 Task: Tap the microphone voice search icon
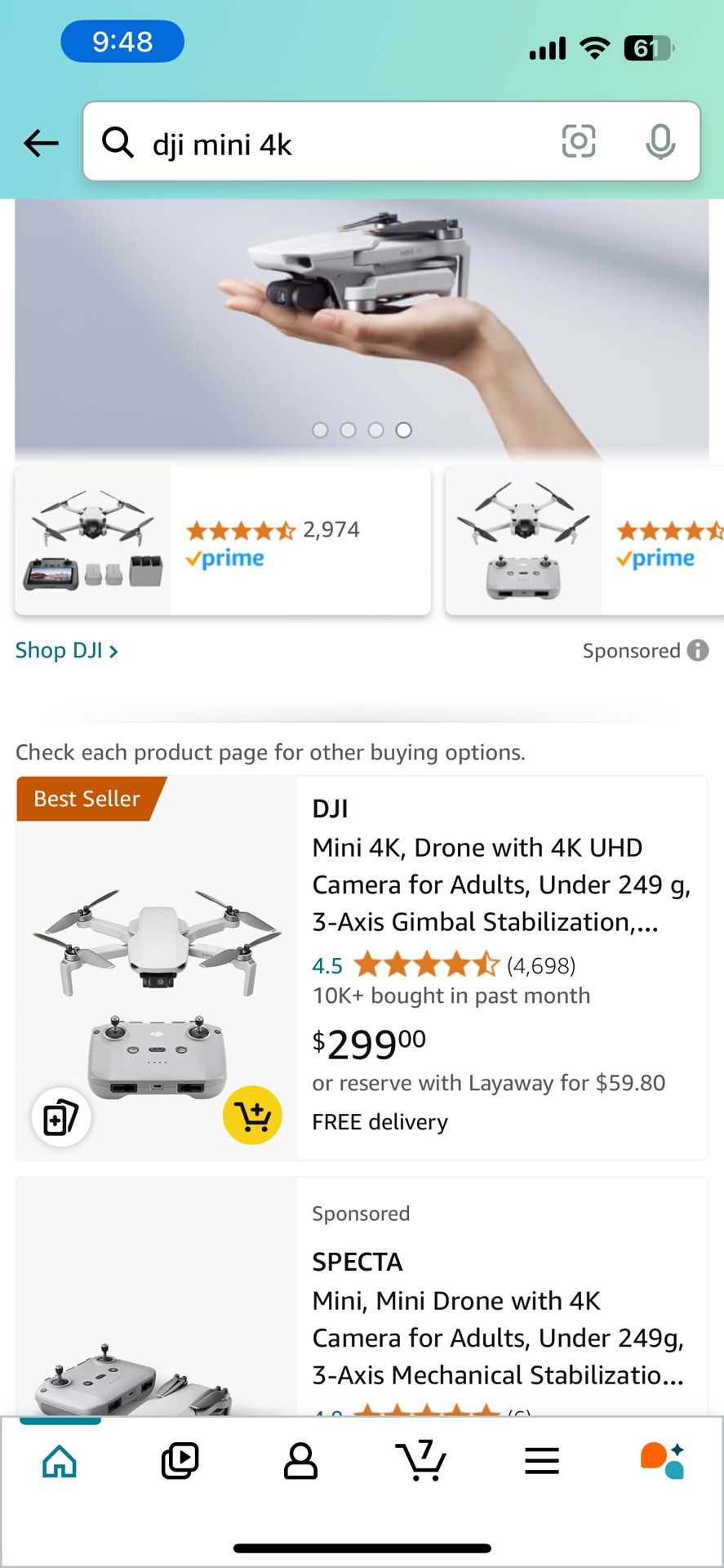[660, 142]
